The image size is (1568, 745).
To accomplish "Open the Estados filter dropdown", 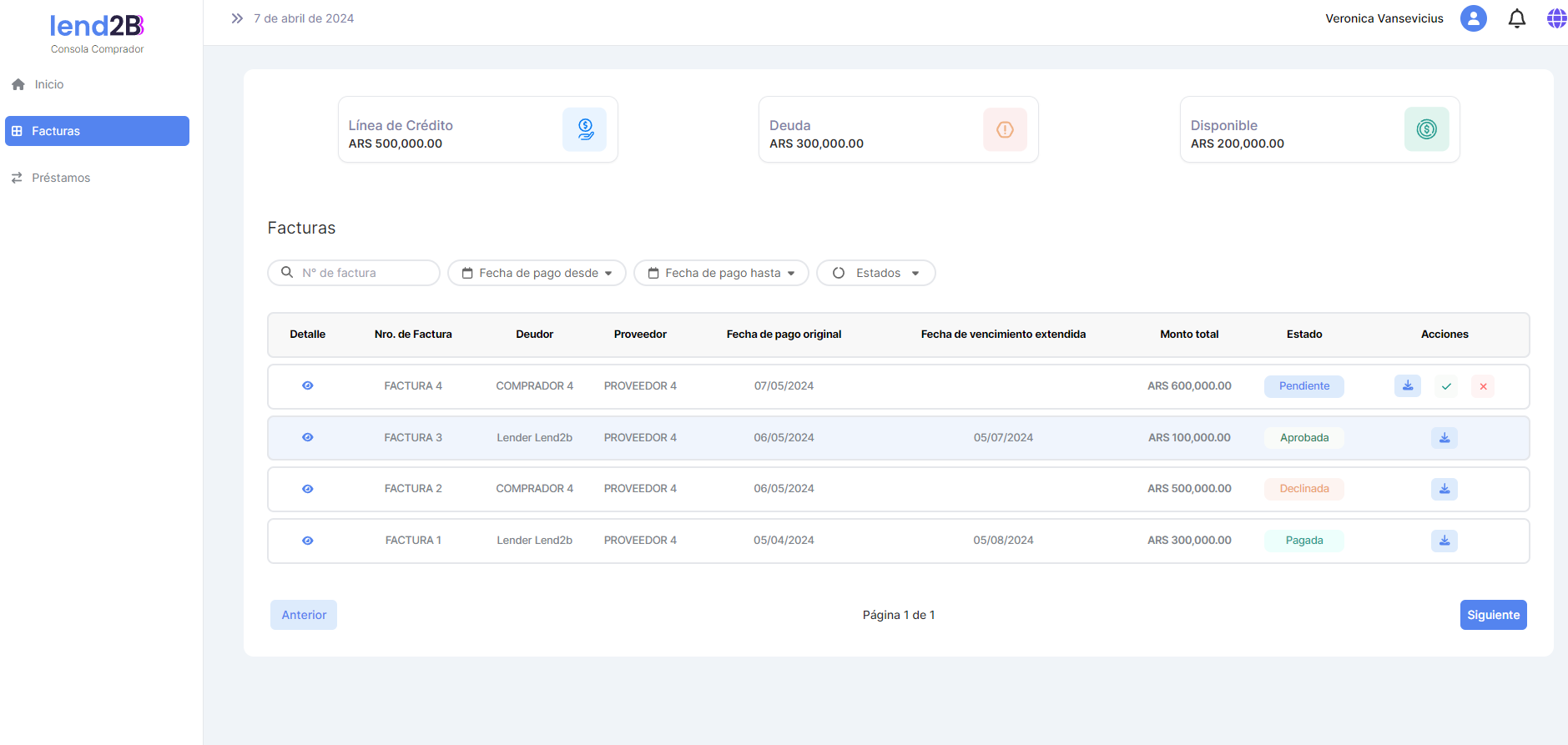I will pos(875,273).
